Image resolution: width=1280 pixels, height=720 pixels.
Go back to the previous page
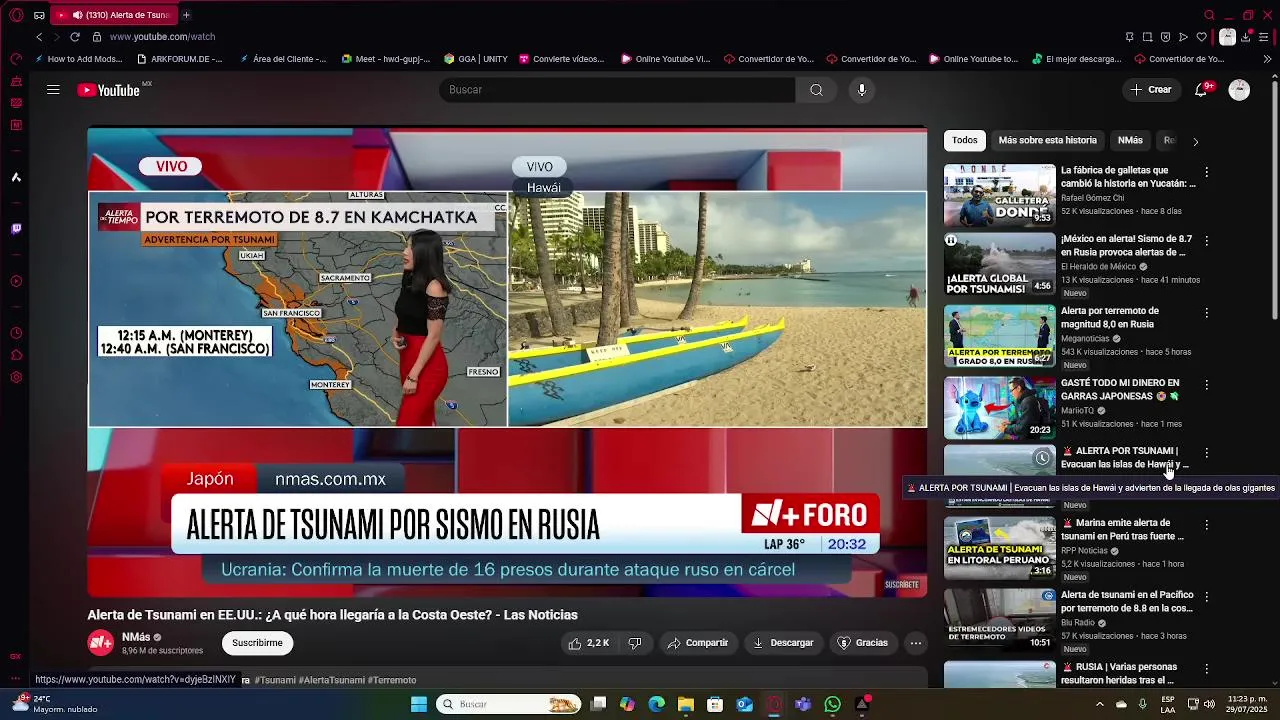pos(39,37)
